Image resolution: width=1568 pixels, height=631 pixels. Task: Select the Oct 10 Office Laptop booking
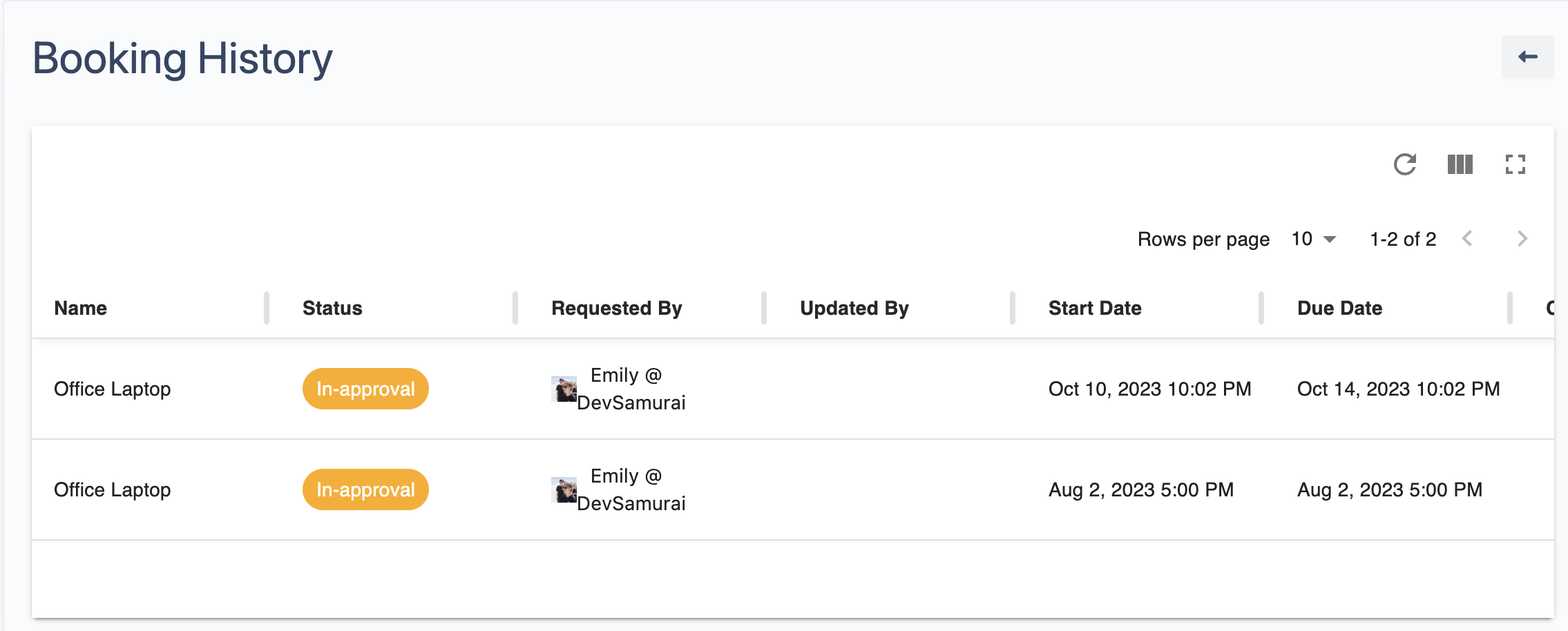pos(113,389)
